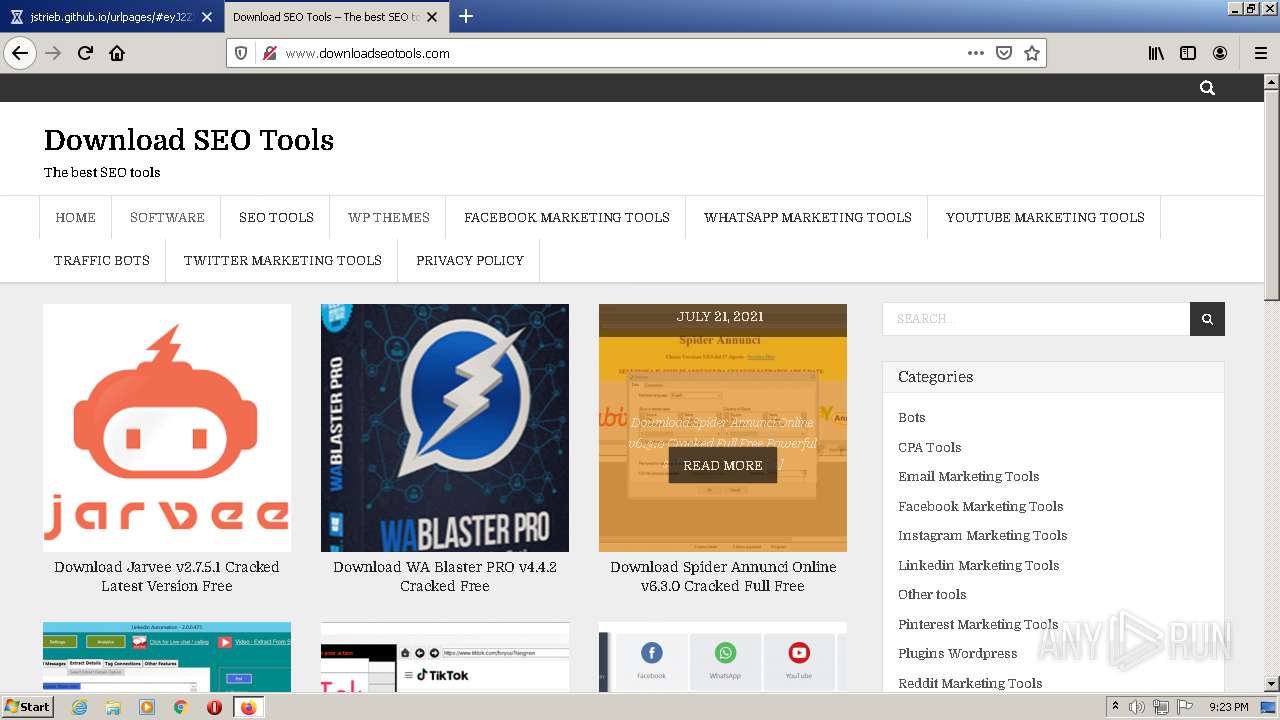Screen dimensions: 1280x720
Task: Open Download Spider Annunci Online v6.3.0 link
Action: [723, 576]
